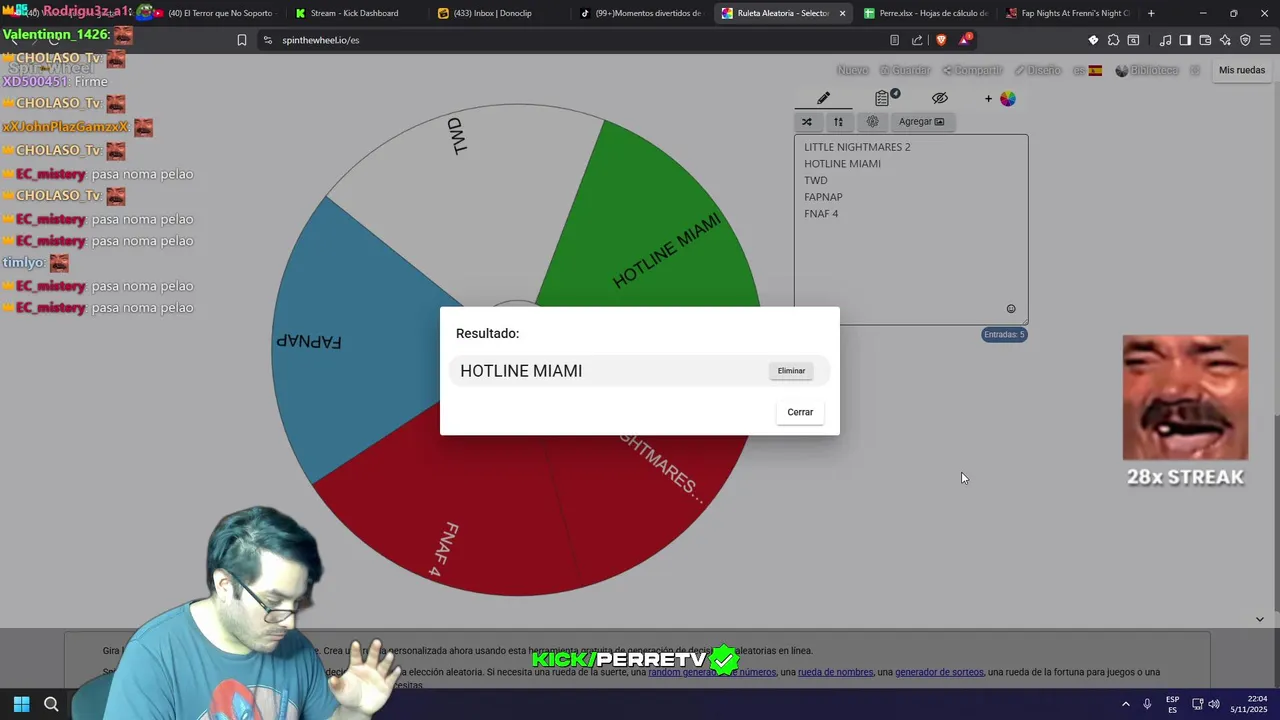
Task: Sort the entries alphabetically
Action: (839, 122)
